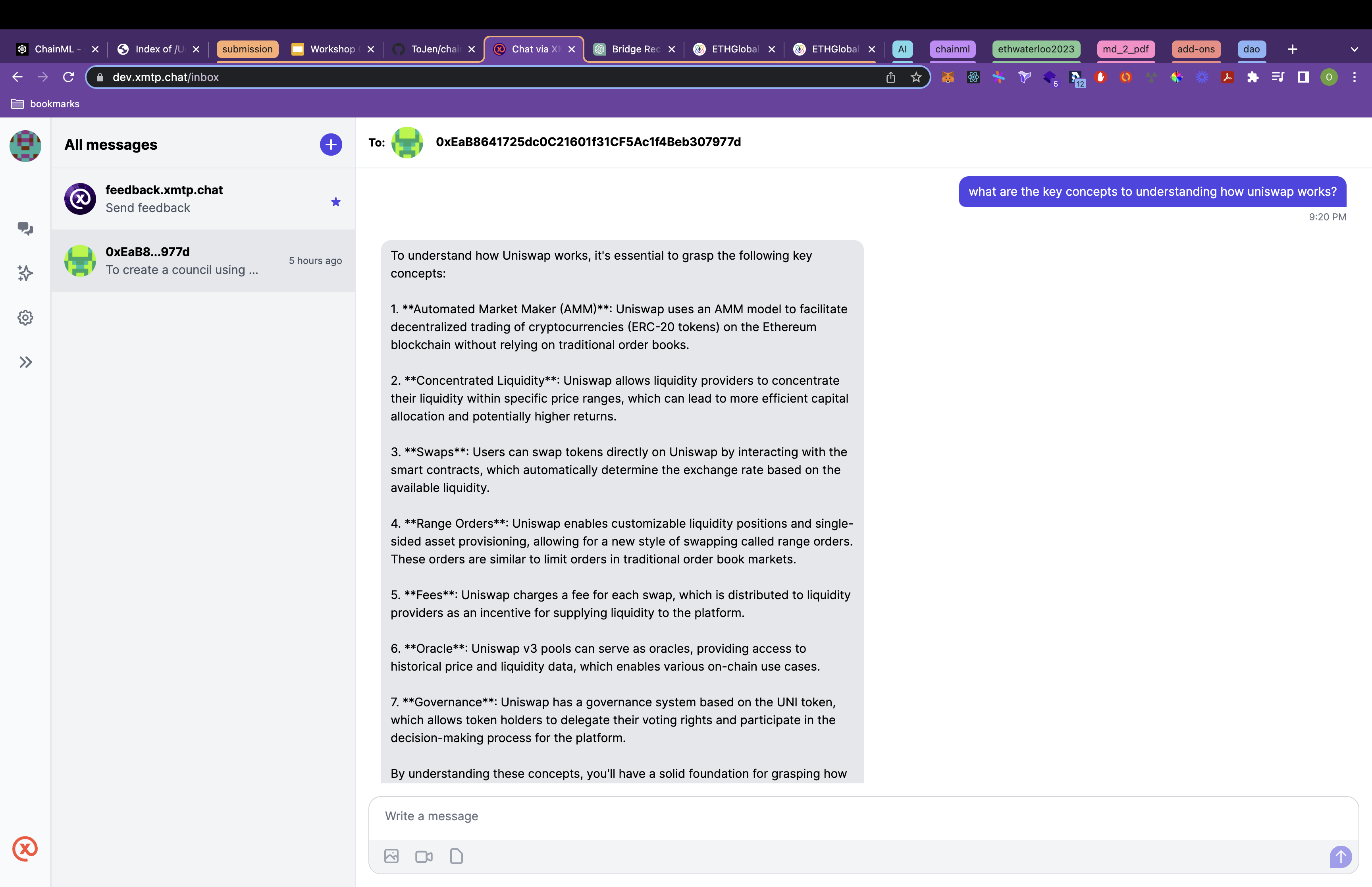Open the React DevTools extension
The image size is (1372, 887).
(973, 77)
